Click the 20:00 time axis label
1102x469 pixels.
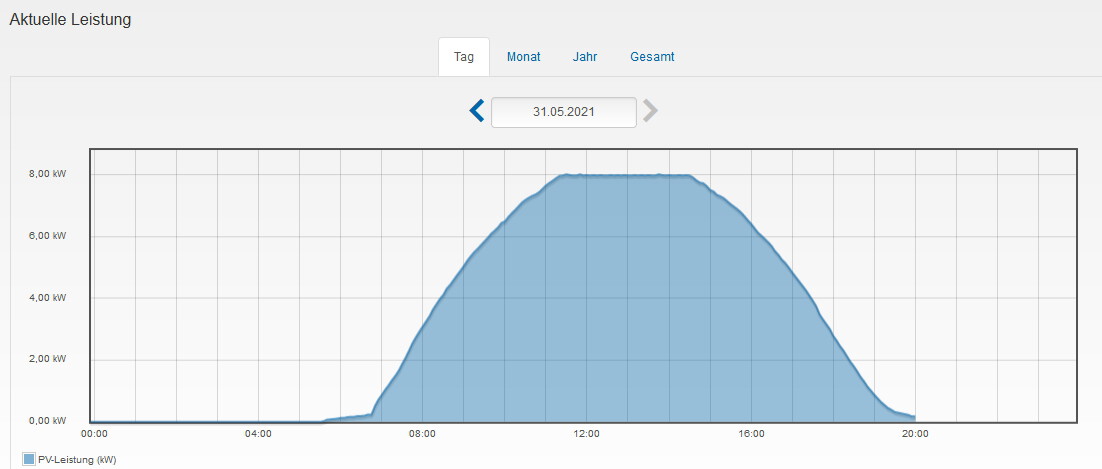pos(914,434)
